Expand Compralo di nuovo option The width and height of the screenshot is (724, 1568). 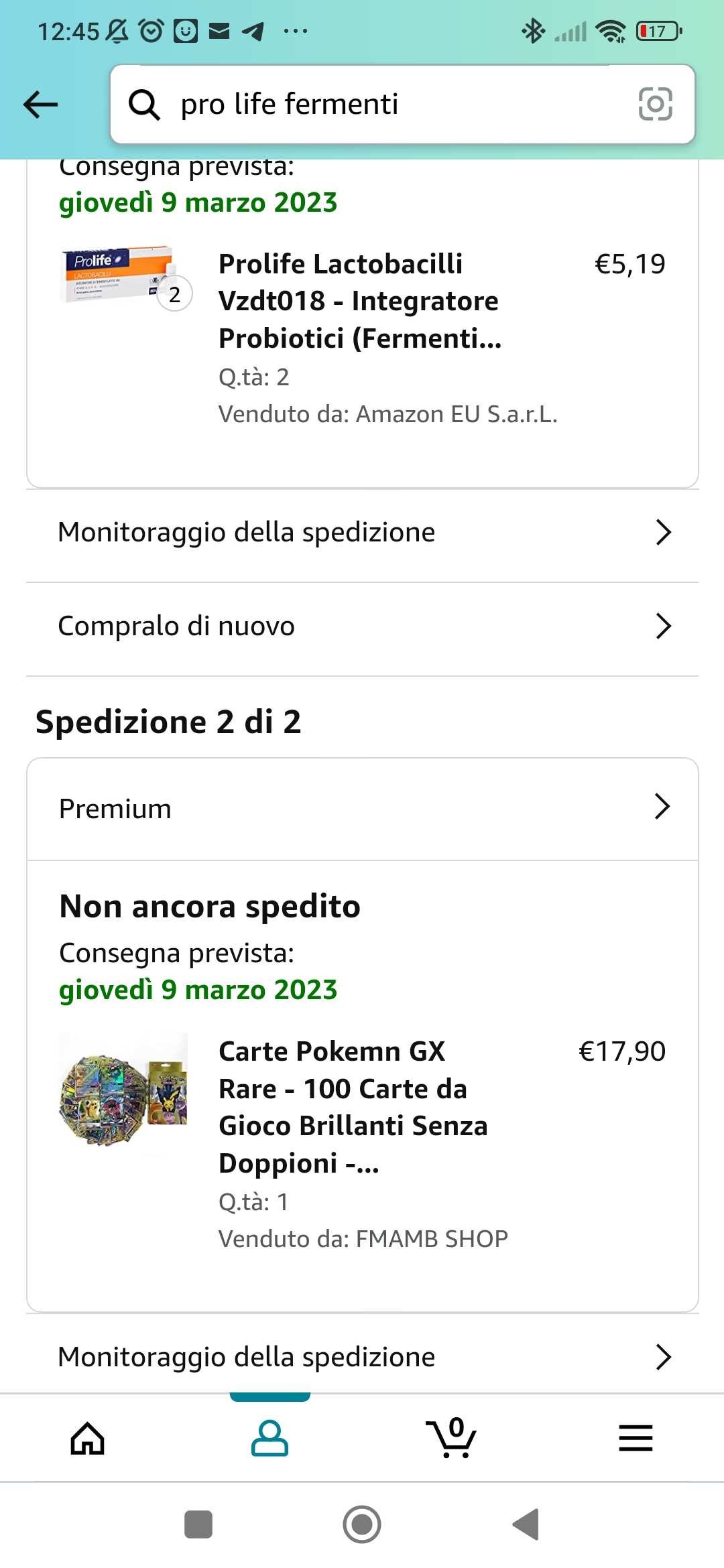pyautogui.click(x=362, y=627)
